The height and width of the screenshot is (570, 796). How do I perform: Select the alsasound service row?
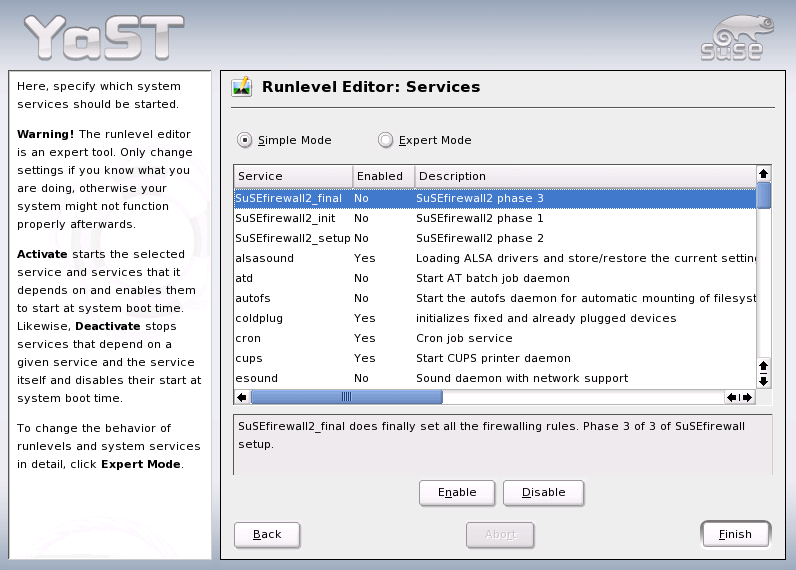[495, 258]
